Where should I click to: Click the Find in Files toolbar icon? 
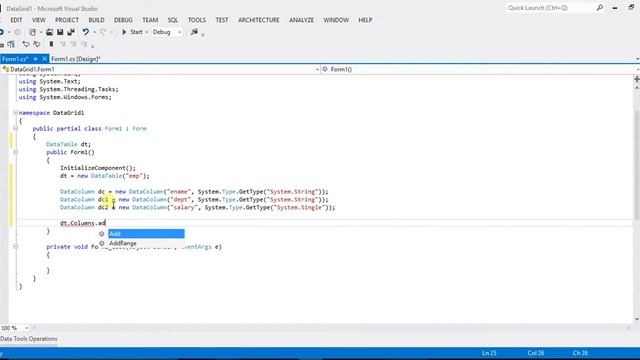[194, 32]
